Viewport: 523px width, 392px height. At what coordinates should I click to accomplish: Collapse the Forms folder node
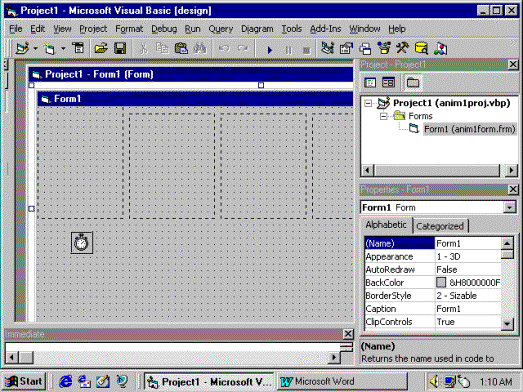pyautogui.click(x=384, y=116)
